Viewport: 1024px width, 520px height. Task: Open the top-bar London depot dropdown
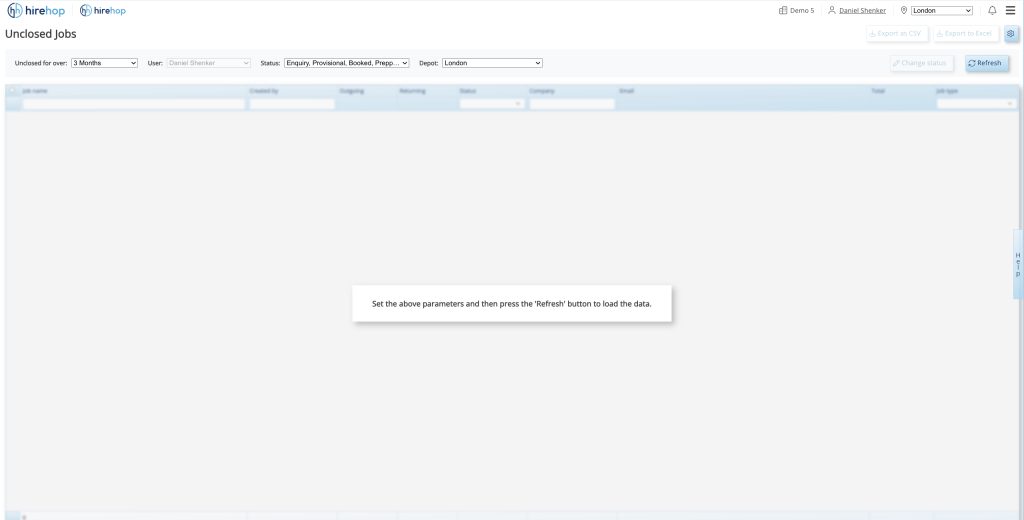942,10
